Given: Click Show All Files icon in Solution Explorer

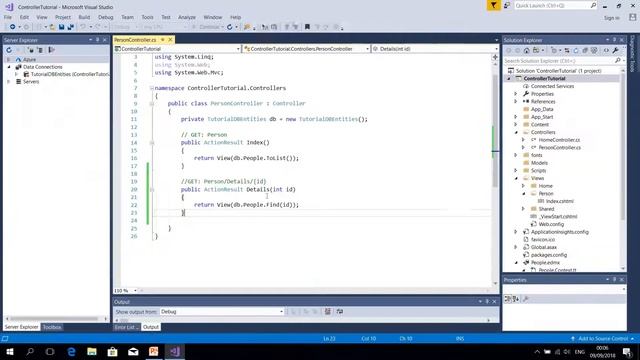Looking at the screenshot, I should 594,50.
